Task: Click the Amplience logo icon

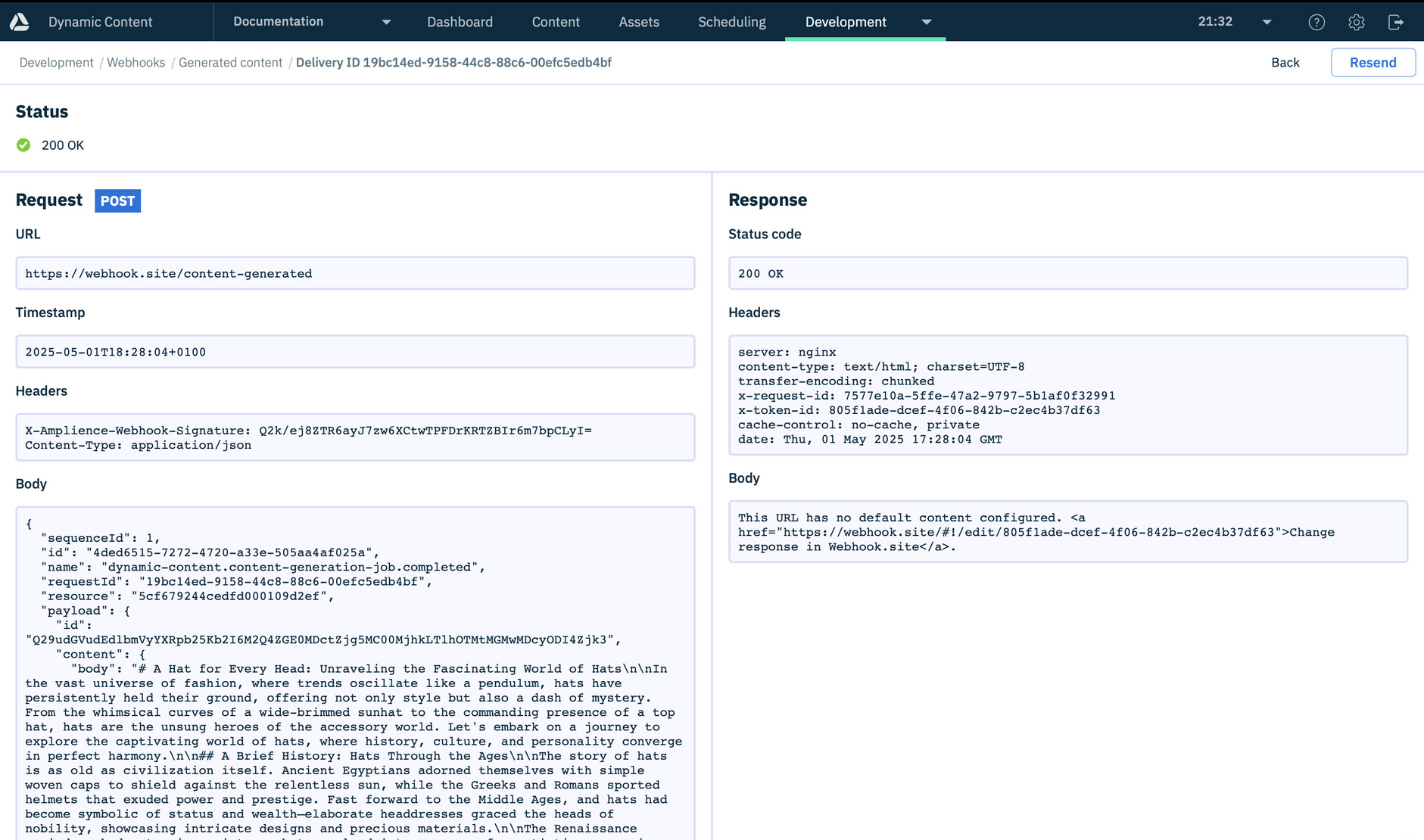Action: click(x=20, y=22)
